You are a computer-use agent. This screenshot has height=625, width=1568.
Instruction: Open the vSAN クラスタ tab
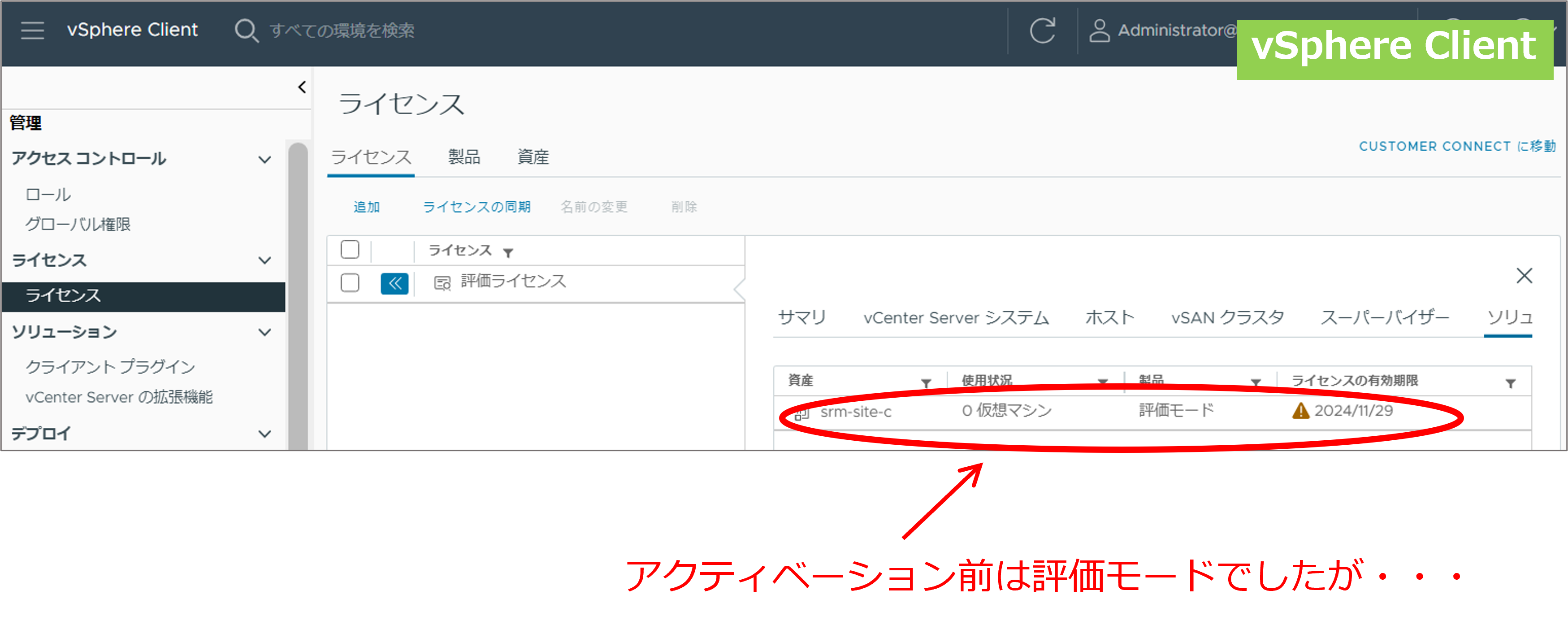[1227, 318]
